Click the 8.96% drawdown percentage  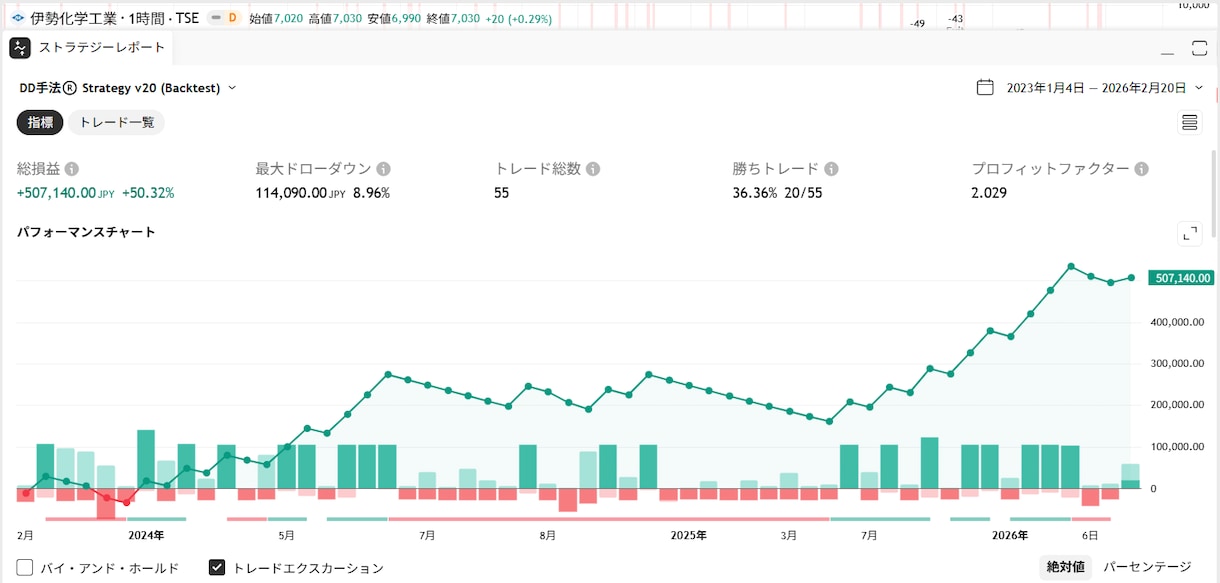(x=371, y=193)
